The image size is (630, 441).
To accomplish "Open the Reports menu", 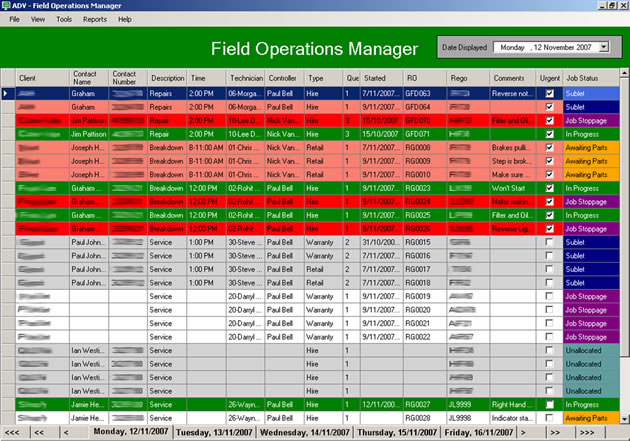I will click(x=95, y=19).
